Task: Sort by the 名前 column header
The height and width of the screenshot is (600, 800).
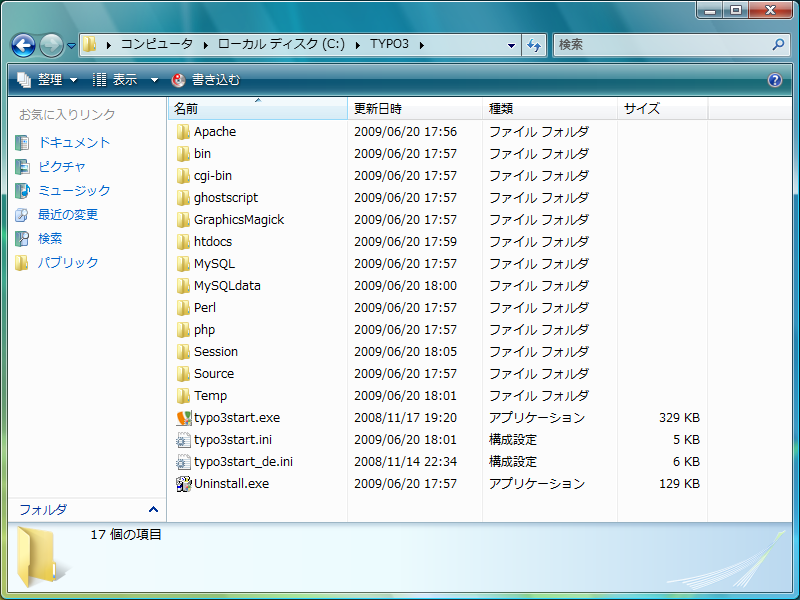Action: click(x=258, y=108)
